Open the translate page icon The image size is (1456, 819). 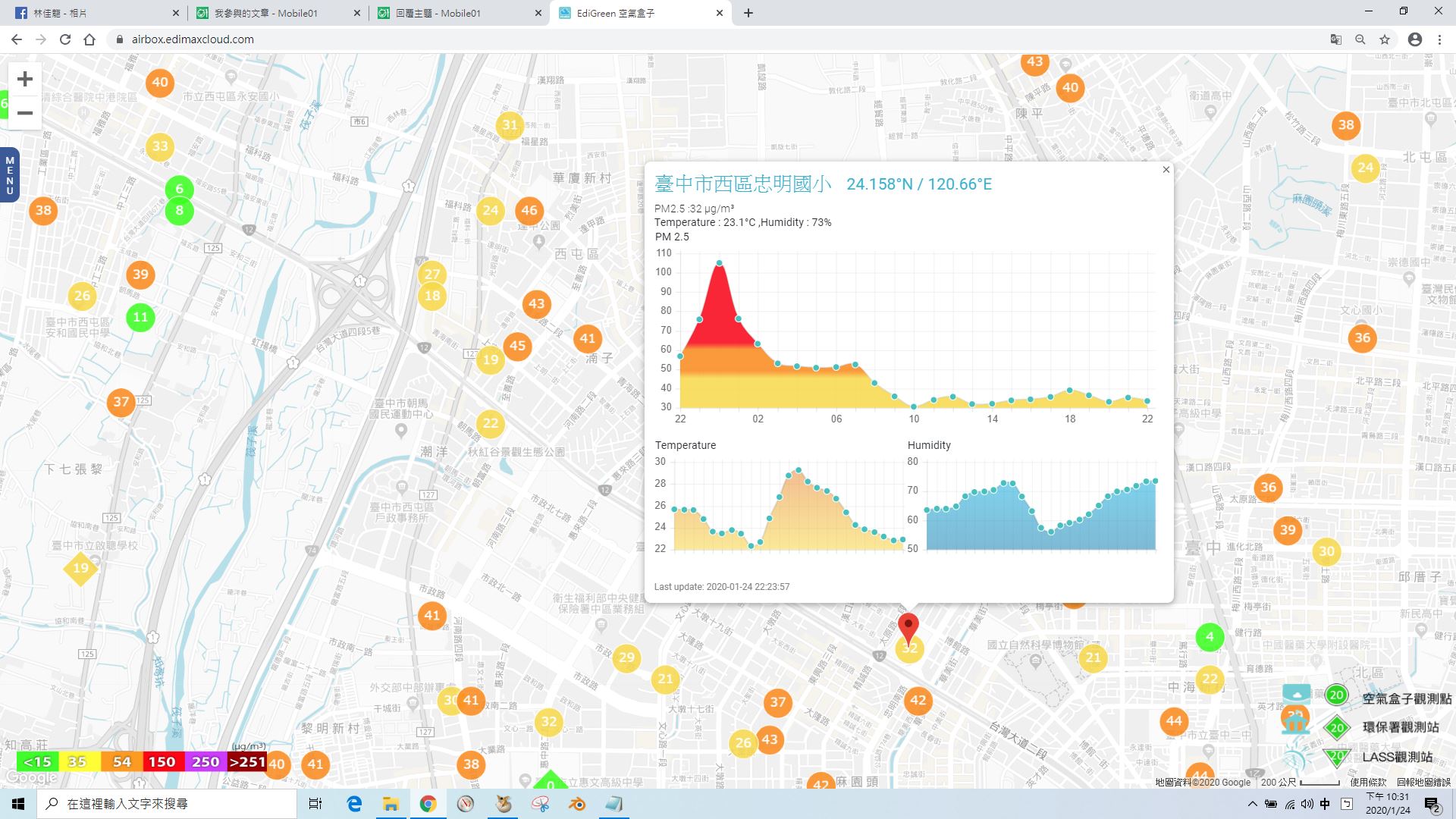(1336, 39)
